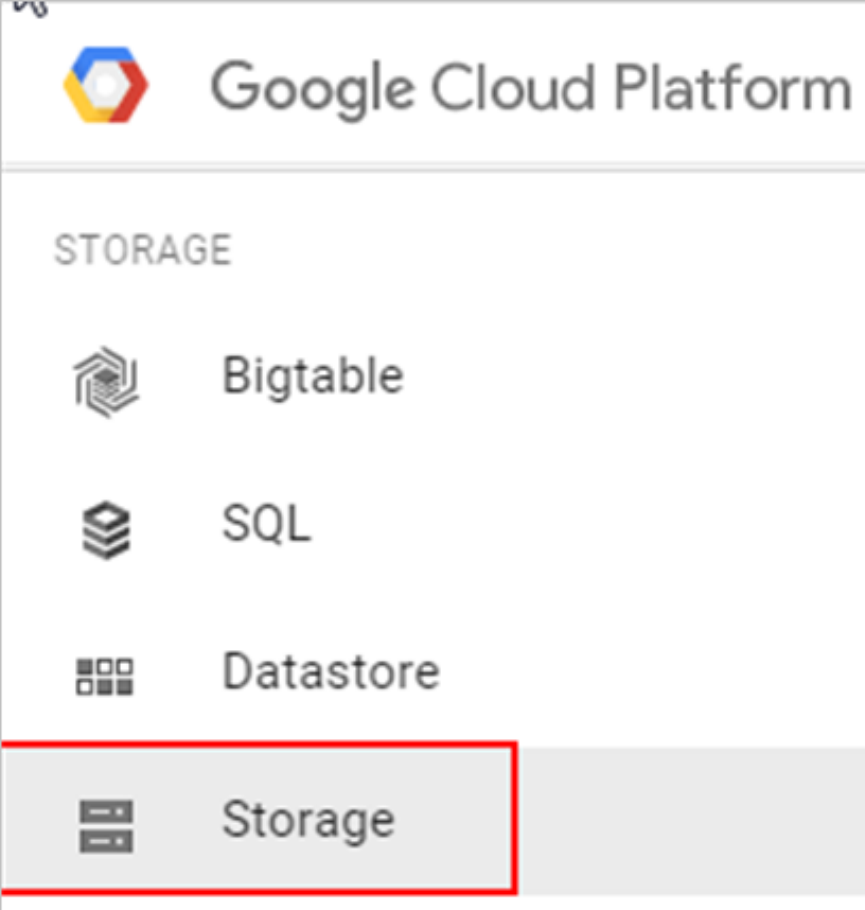Click the Google Cloud Platform hexagon logo
Viewport: 865px width, 910px height.
(x=105, y=85)
